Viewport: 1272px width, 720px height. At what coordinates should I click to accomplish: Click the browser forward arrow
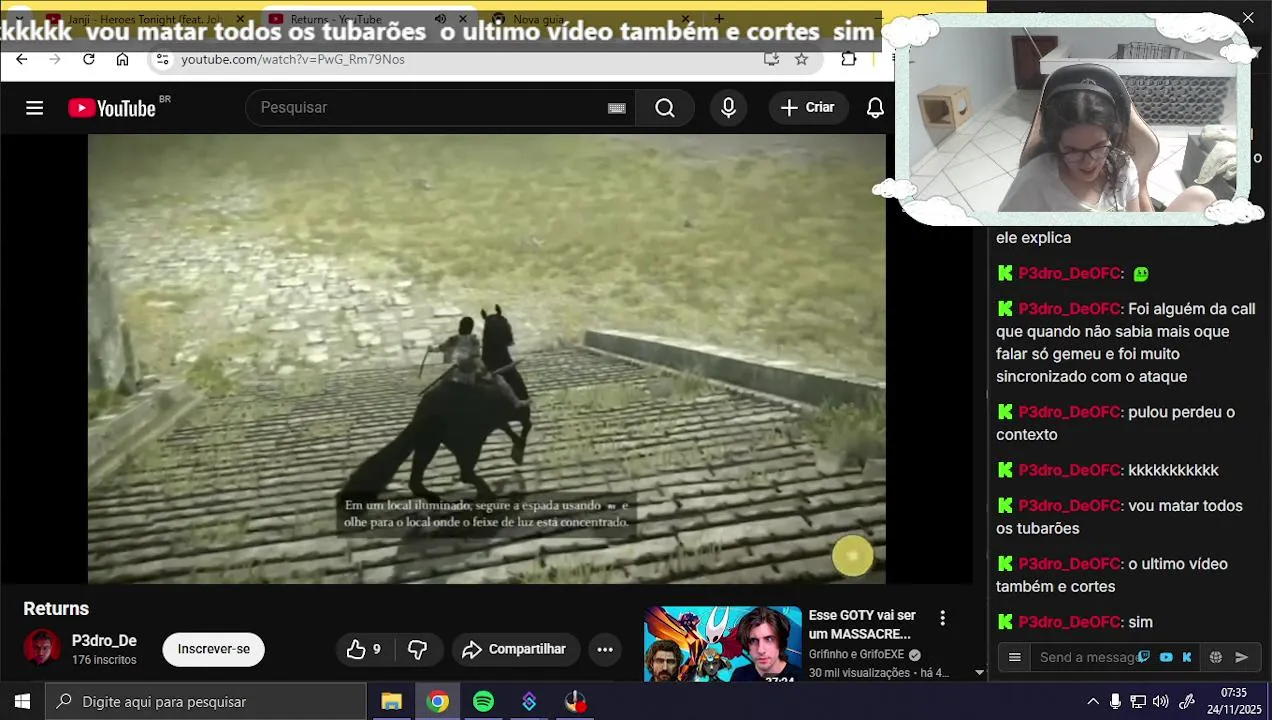pyautogui.click(x=55, y=59)
